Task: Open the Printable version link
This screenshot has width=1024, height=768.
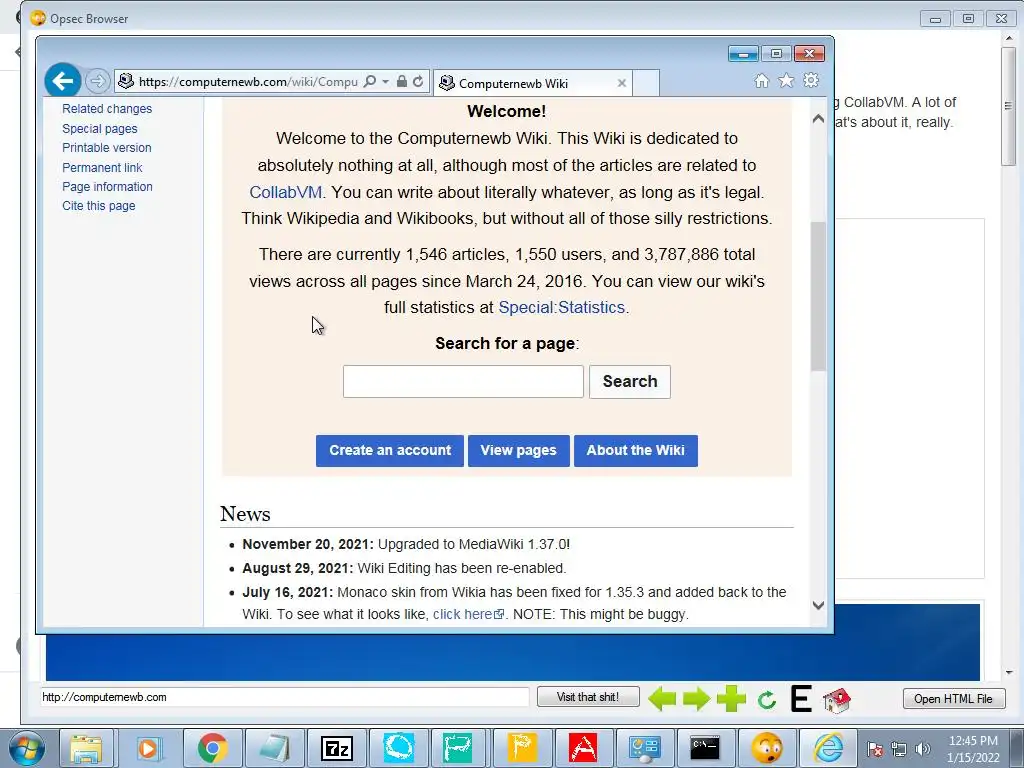Action: (x=107, y=148)
